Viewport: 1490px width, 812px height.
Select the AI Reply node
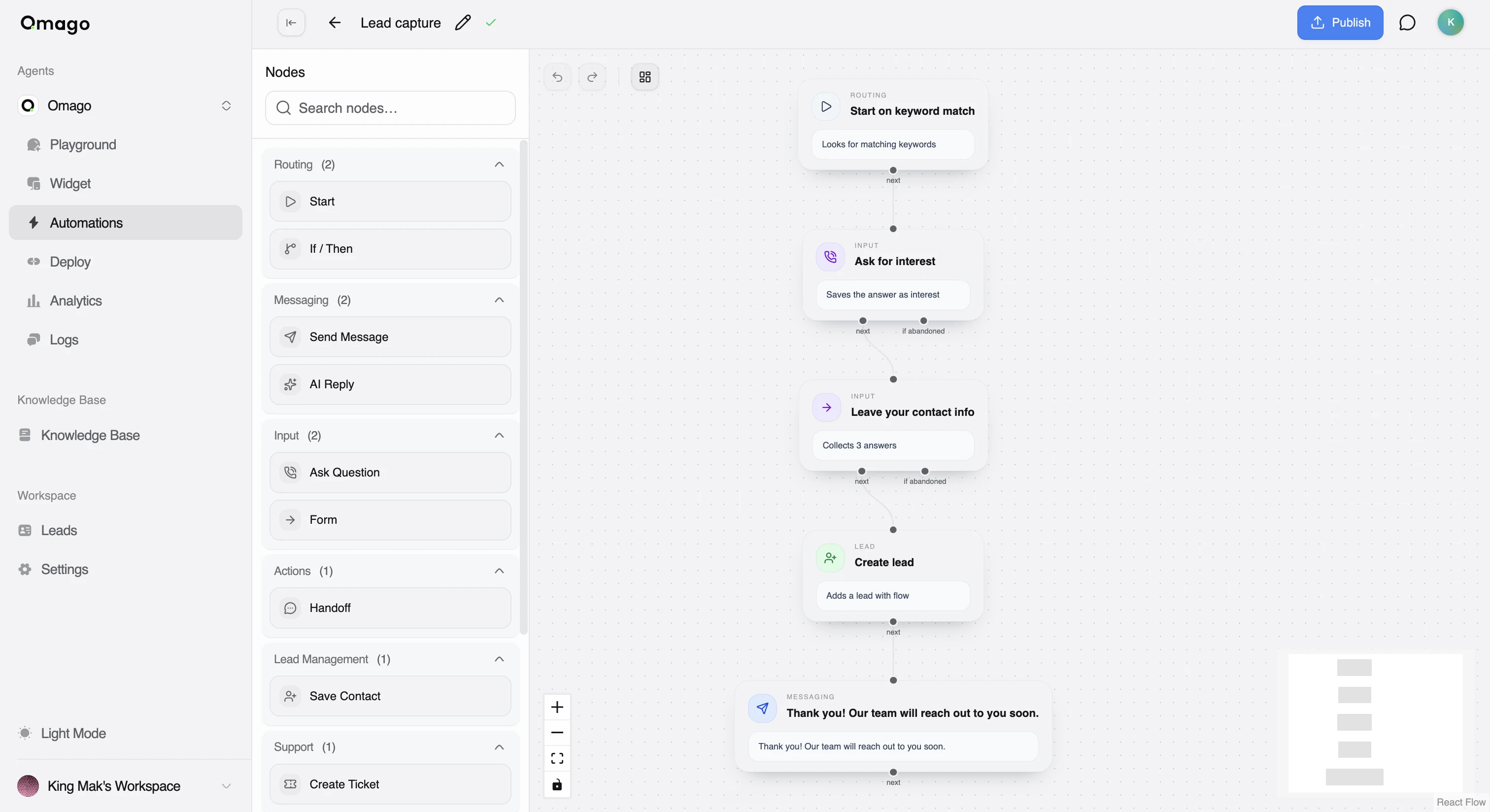pos(390,384)
